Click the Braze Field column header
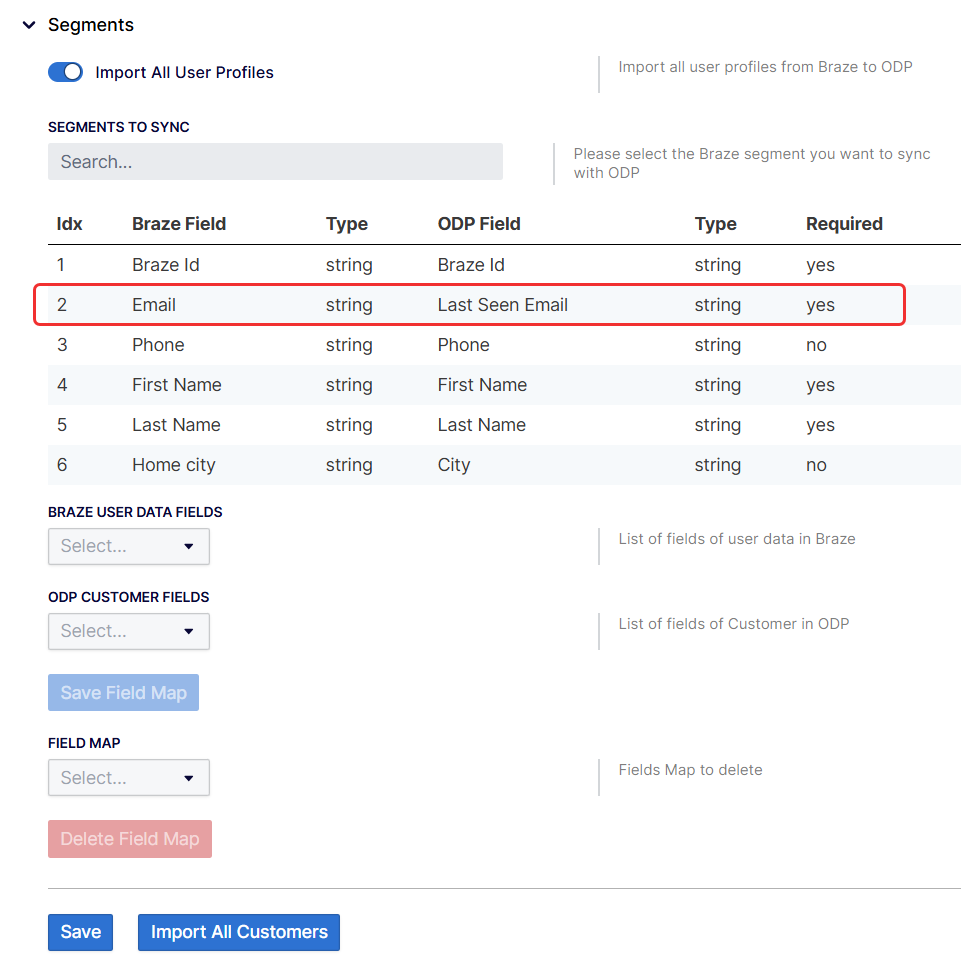973x961 pixels. (x=179, y=223)
